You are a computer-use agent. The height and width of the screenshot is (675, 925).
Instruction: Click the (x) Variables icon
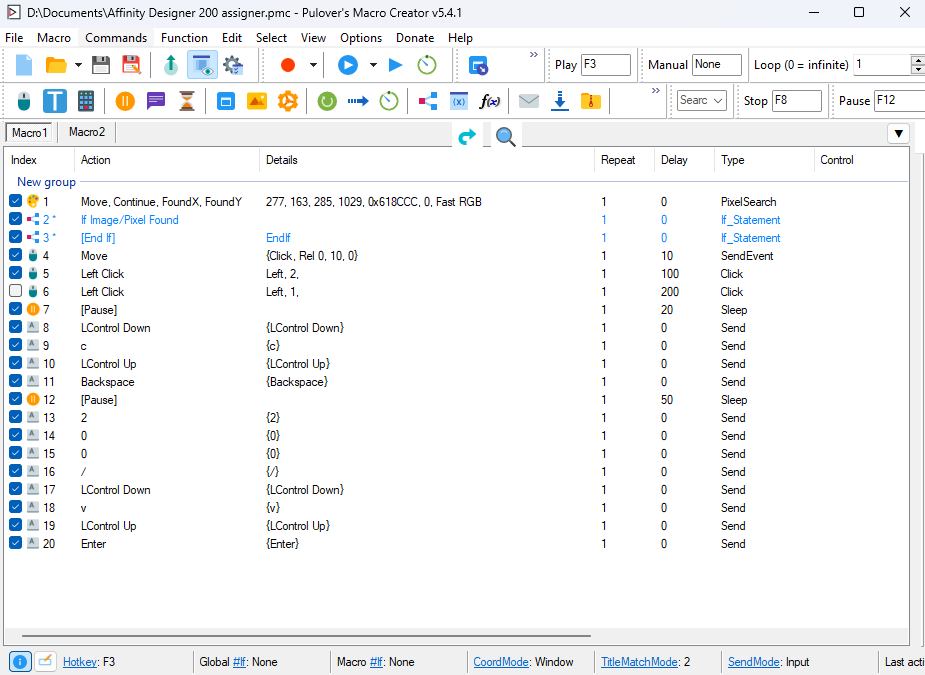click(458, 101)
